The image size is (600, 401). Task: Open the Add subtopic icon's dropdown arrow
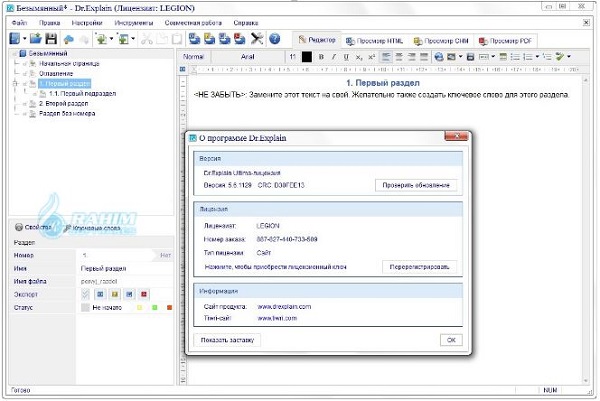click(x=133, y=39)
